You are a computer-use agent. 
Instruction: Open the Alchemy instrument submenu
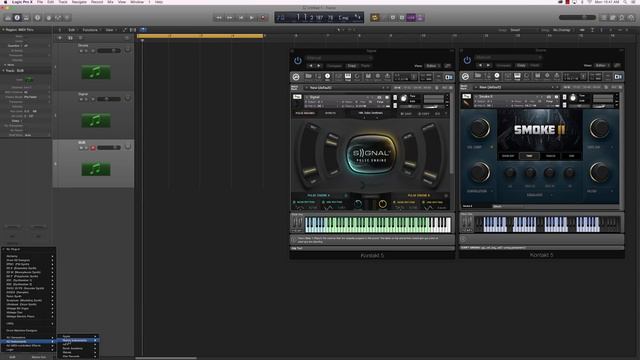29,256
